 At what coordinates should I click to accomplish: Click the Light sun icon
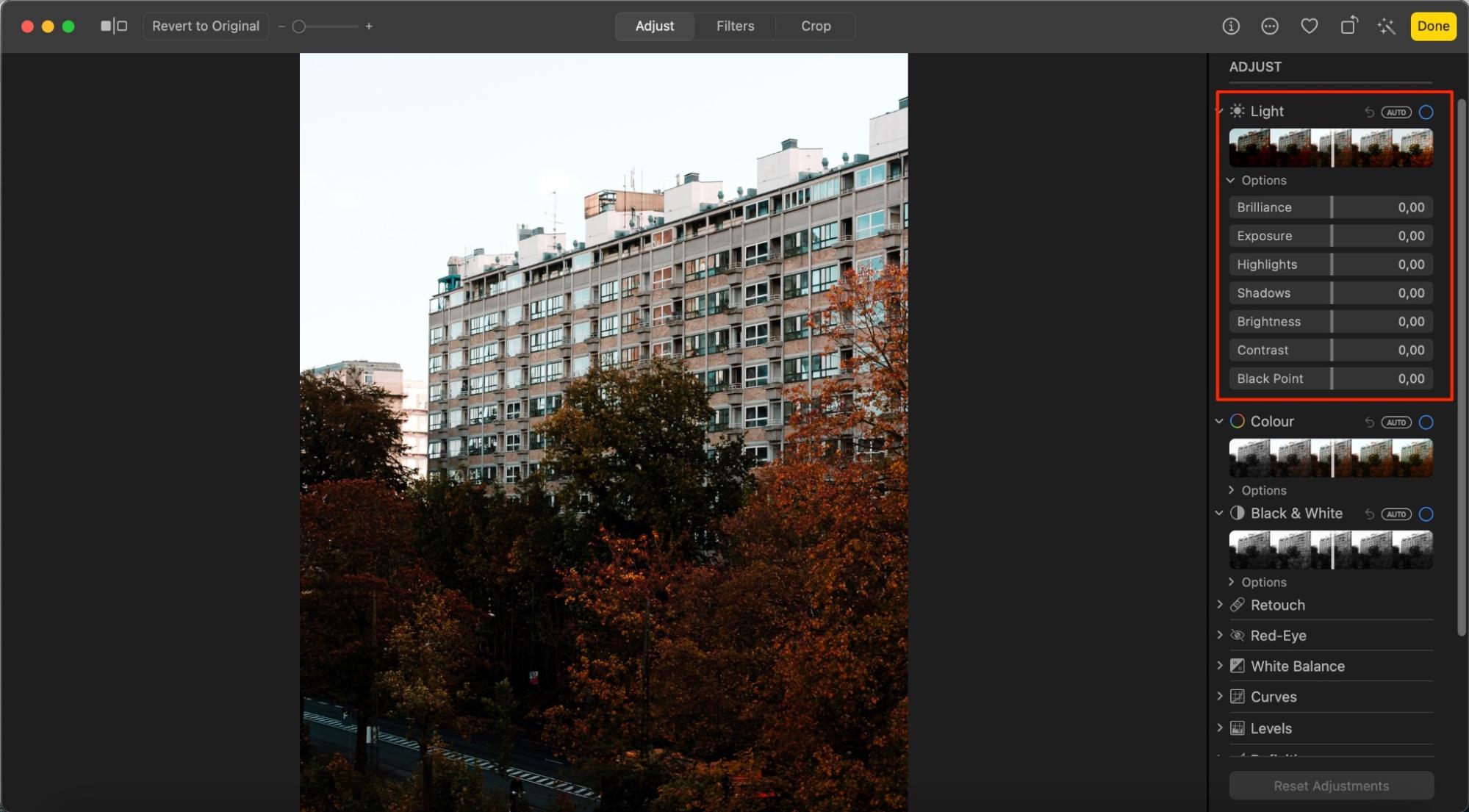point(1238,111)
